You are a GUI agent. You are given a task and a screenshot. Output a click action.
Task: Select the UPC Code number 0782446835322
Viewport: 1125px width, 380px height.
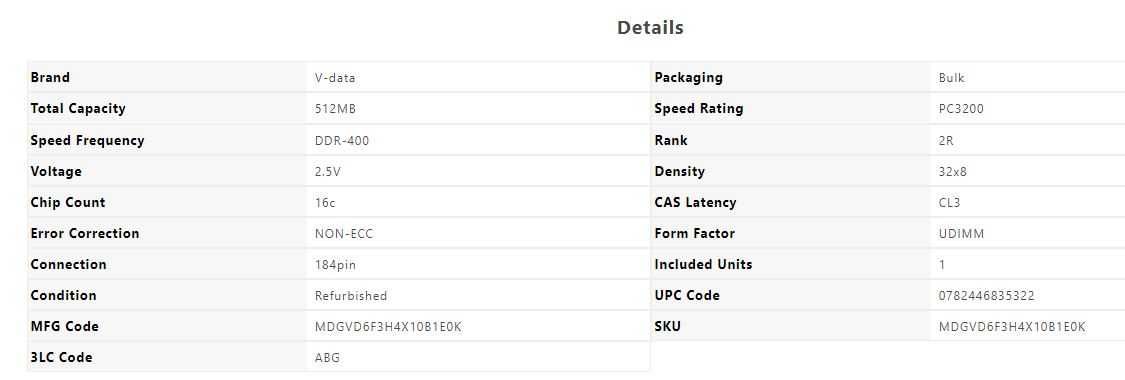[987, 295]
